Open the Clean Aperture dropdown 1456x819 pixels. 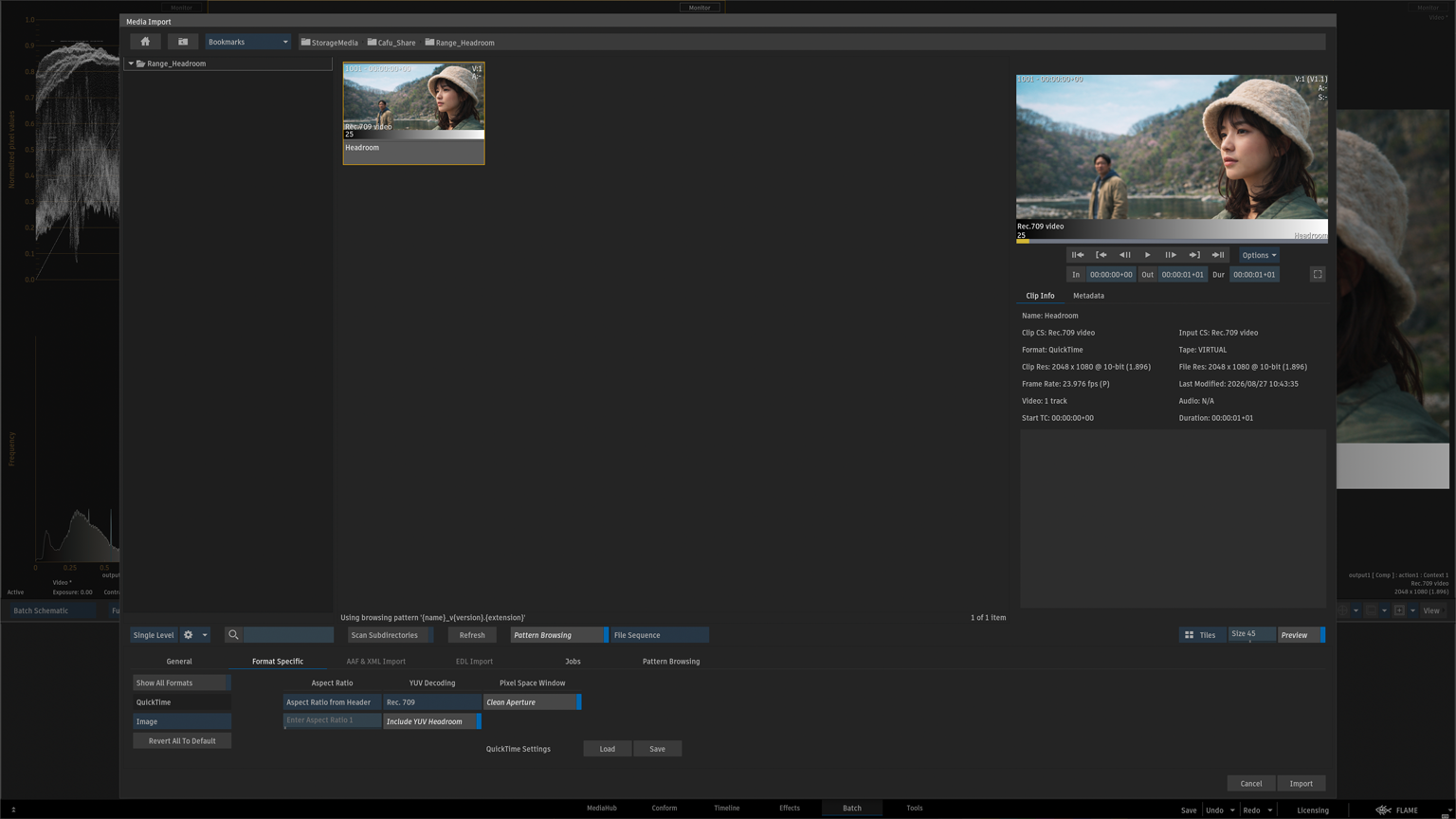533,702
